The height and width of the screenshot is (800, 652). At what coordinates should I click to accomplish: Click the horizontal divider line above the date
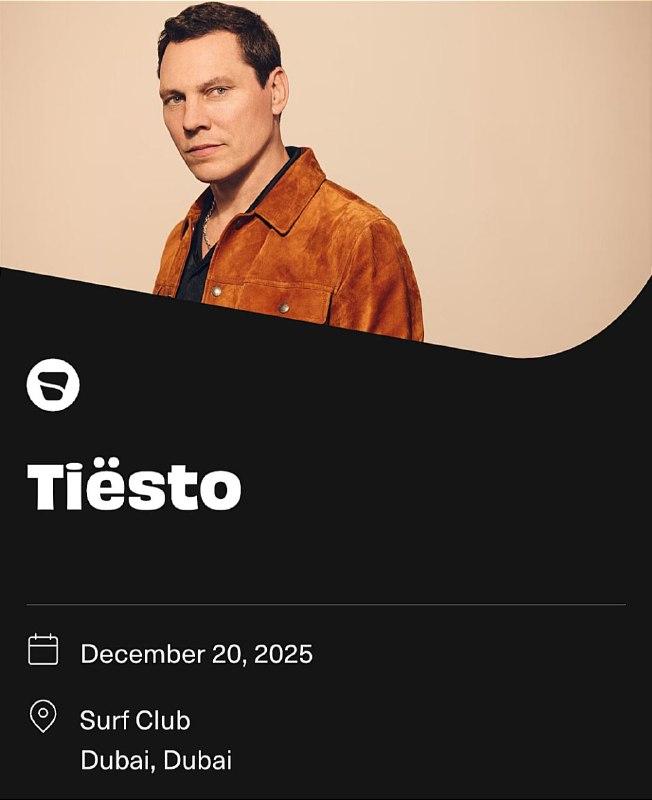tap(327, 605)
